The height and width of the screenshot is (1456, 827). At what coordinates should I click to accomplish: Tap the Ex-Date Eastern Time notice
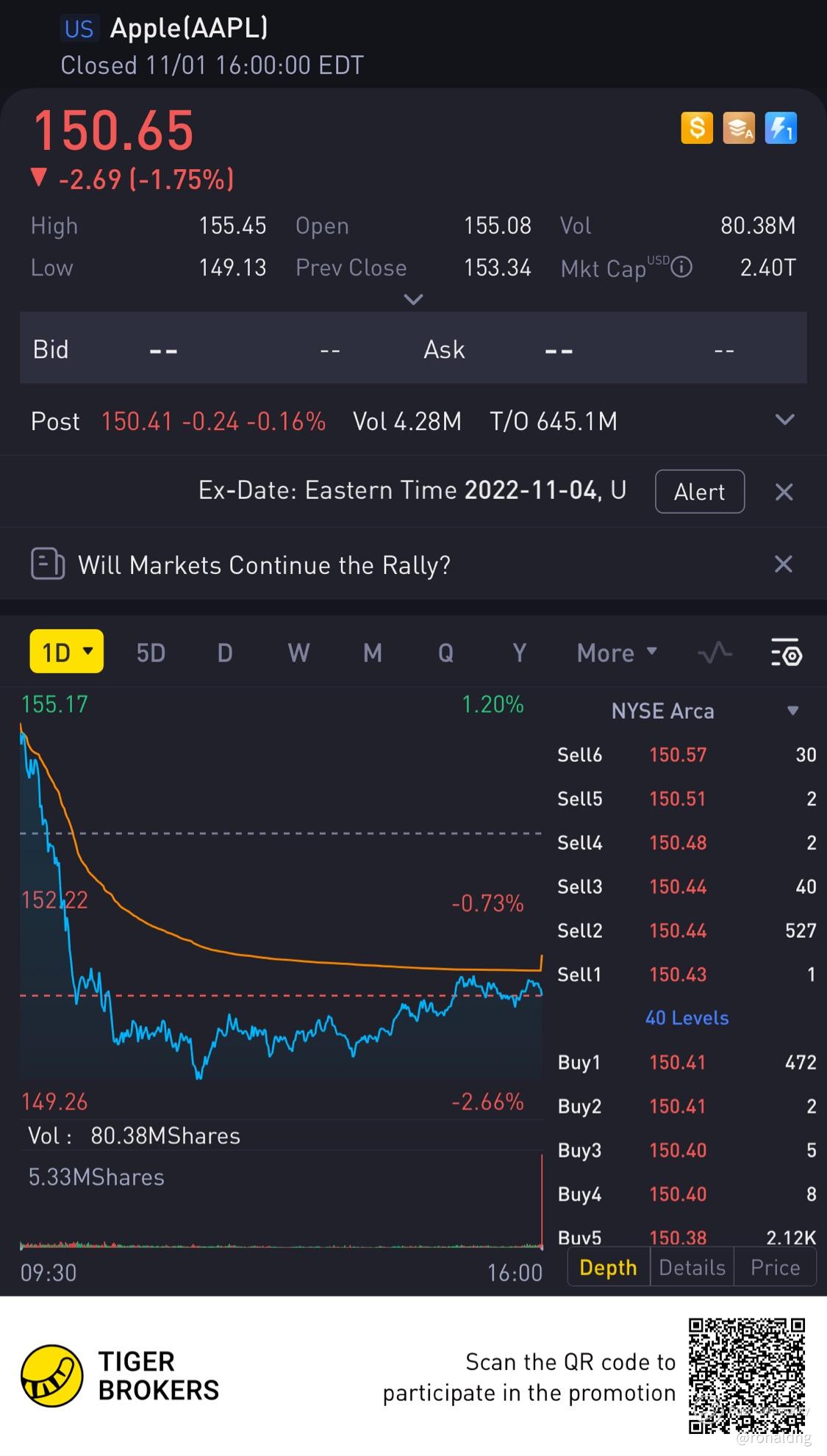(x=412, y=490)
